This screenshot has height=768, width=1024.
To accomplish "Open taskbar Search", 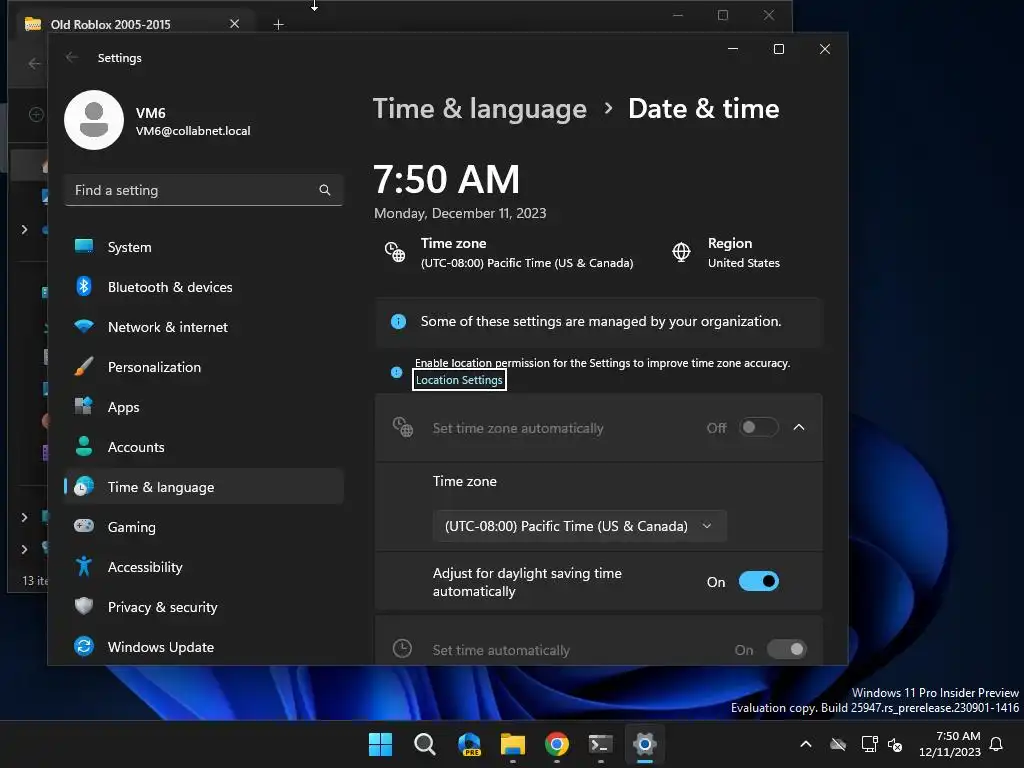I will pyautogui.click(x=424, y=744).
